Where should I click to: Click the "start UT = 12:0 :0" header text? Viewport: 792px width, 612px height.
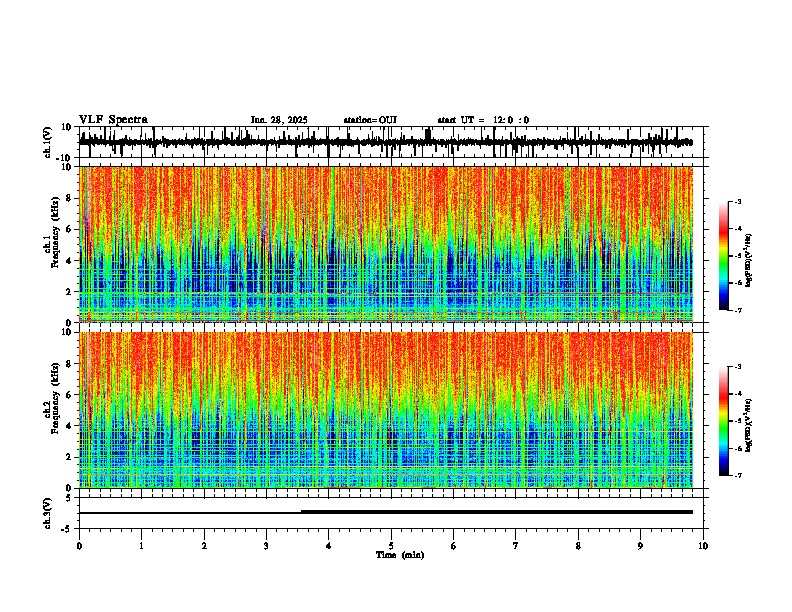(483, 120)
